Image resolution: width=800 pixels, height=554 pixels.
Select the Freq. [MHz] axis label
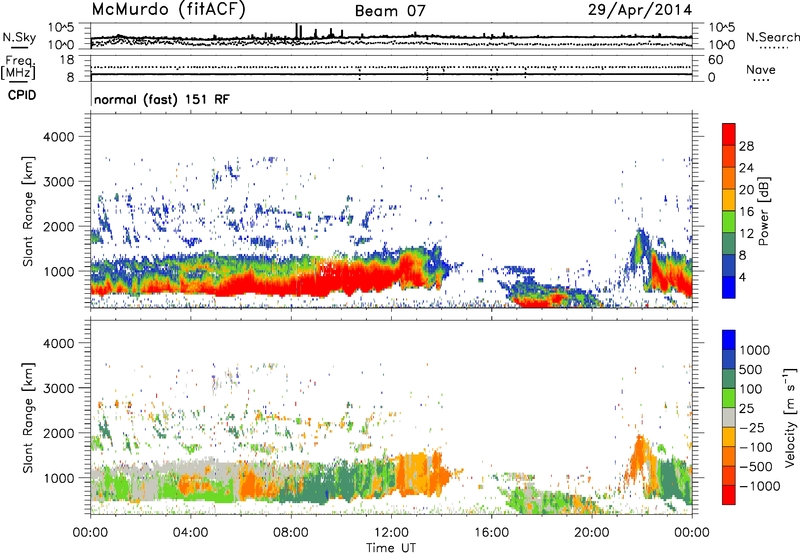coord(18,67)
